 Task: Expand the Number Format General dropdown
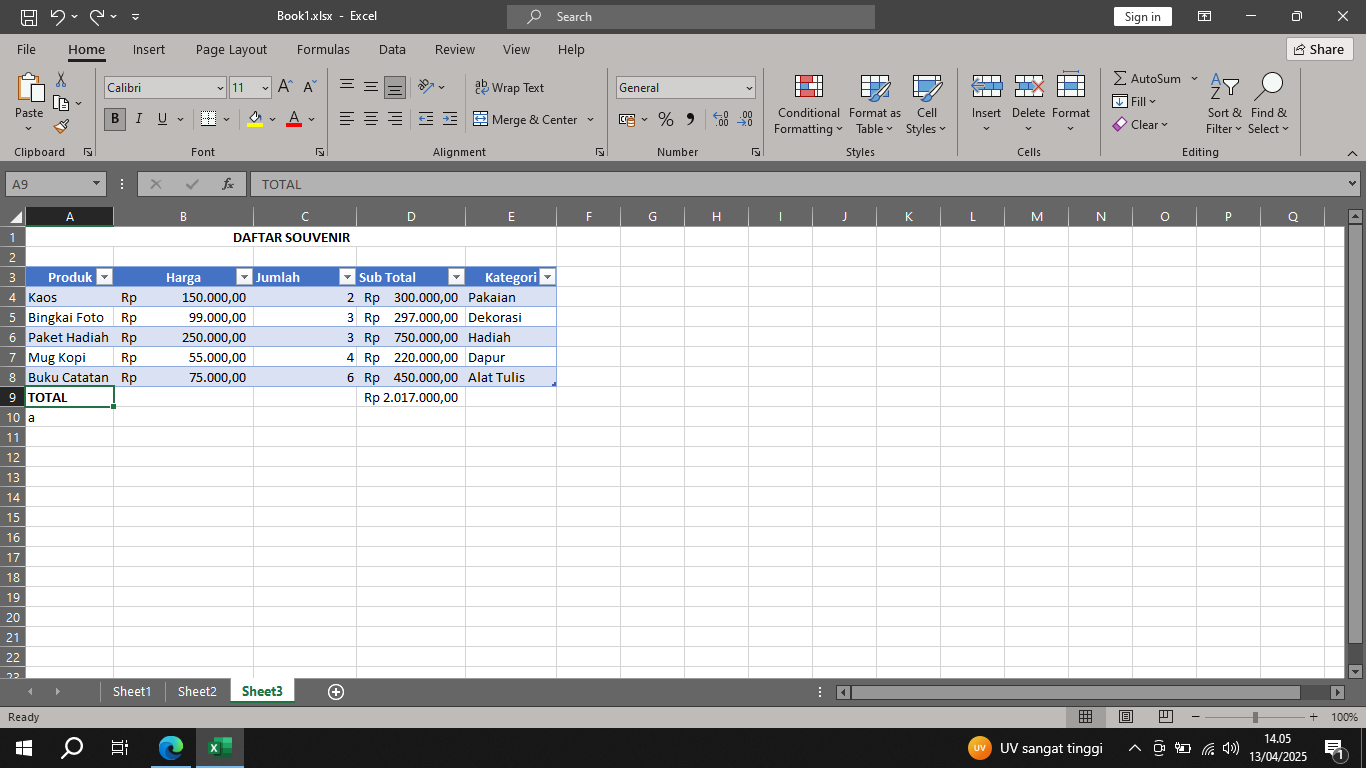click(749, 88)
